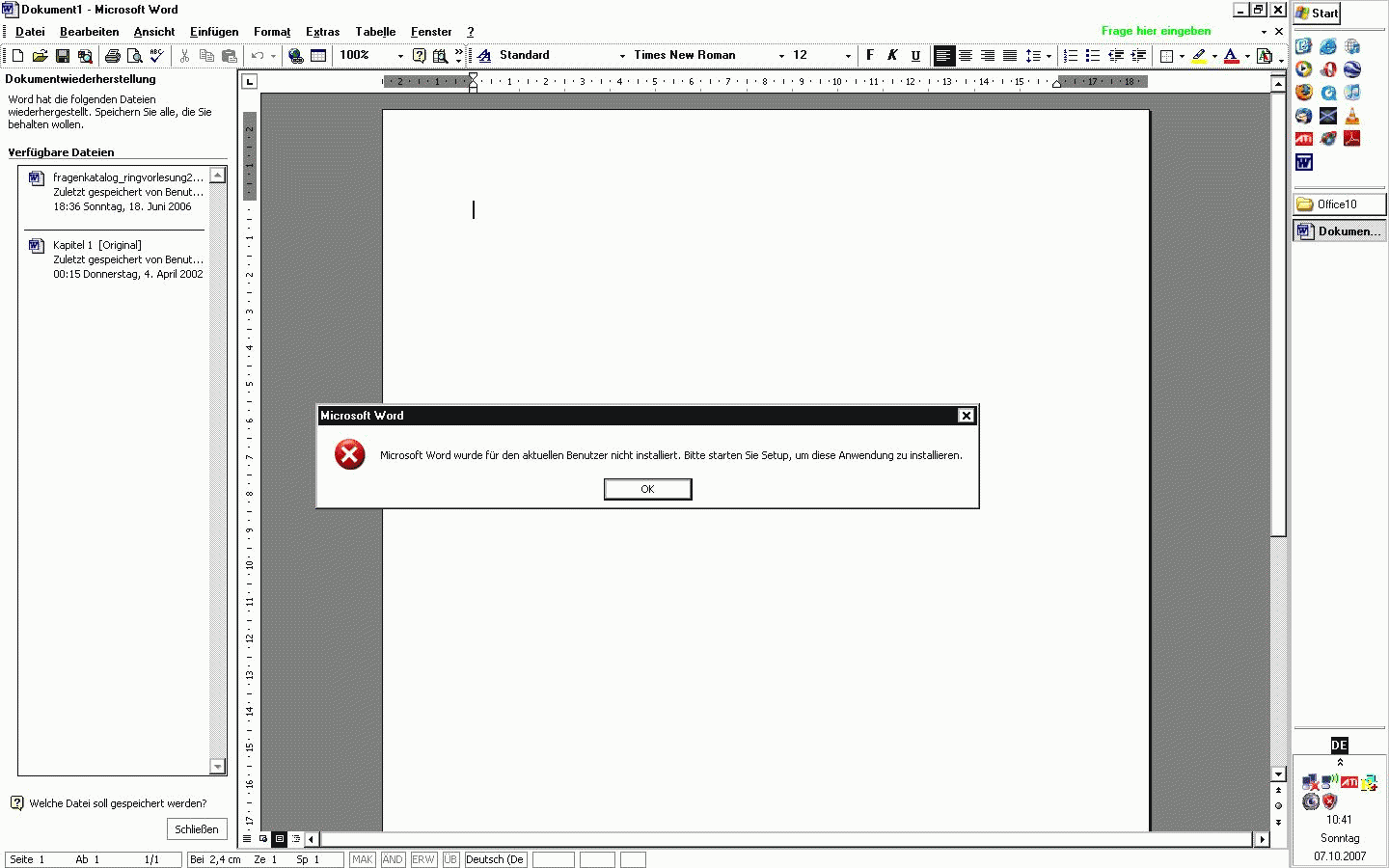This screenshot has width=1389, height=868.
Task: Open the border style dropdown arrow
Action: [x=1182, y=56]
